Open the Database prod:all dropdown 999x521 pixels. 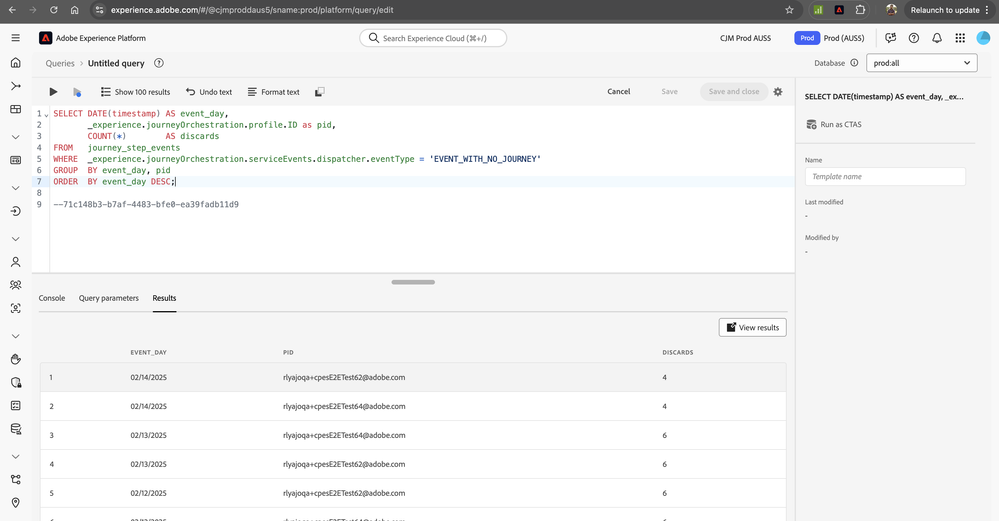pos(921,63)
